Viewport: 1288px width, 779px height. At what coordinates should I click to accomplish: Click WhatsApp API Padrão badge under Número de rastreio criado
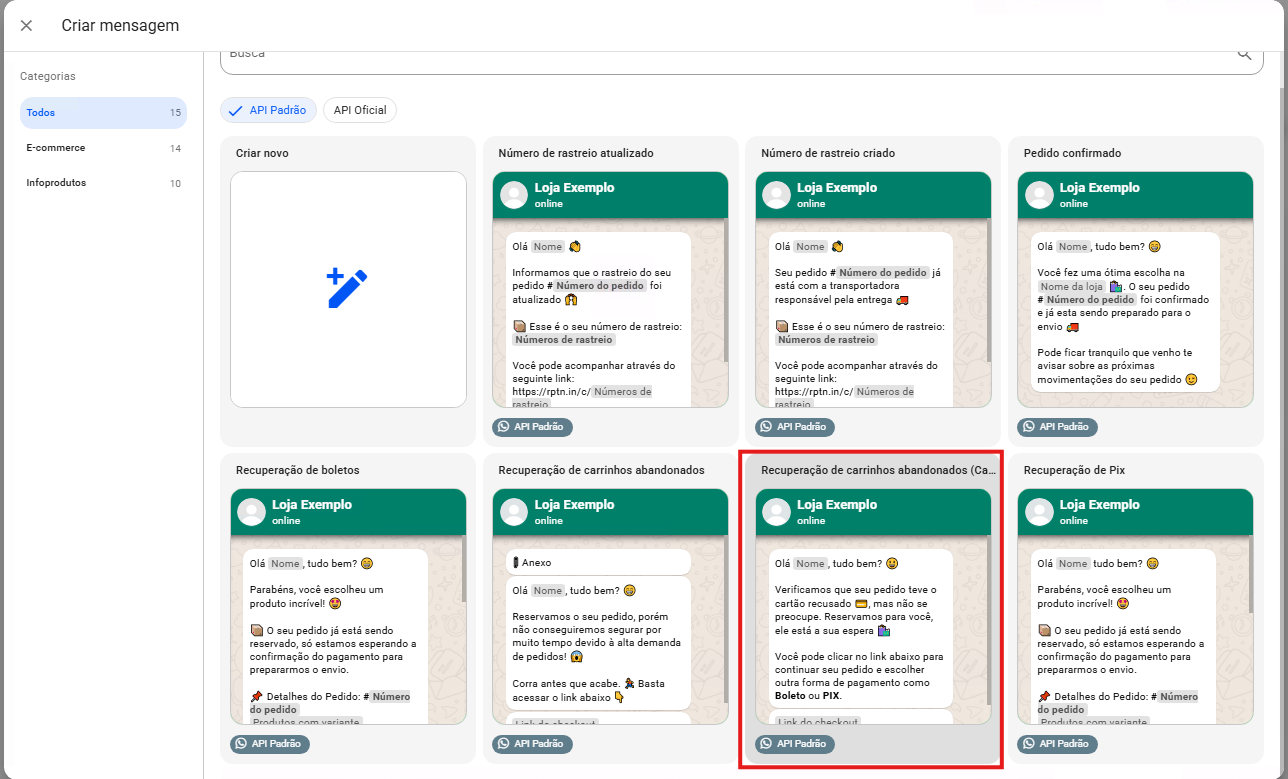click(x=795, y=427)
